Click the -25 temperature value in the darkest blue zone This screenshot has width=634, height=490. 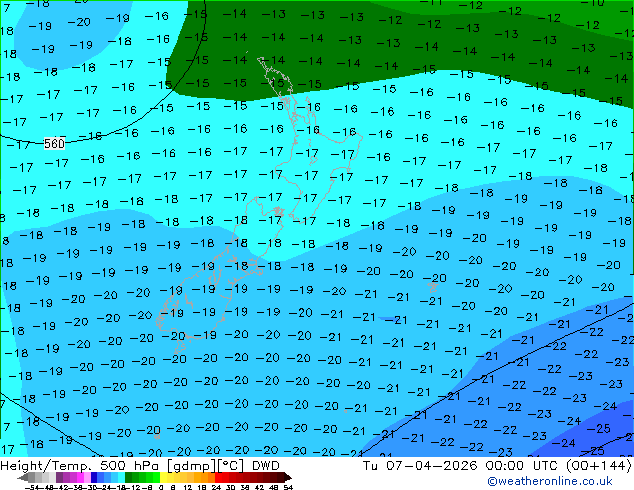[x=600, y=428]
